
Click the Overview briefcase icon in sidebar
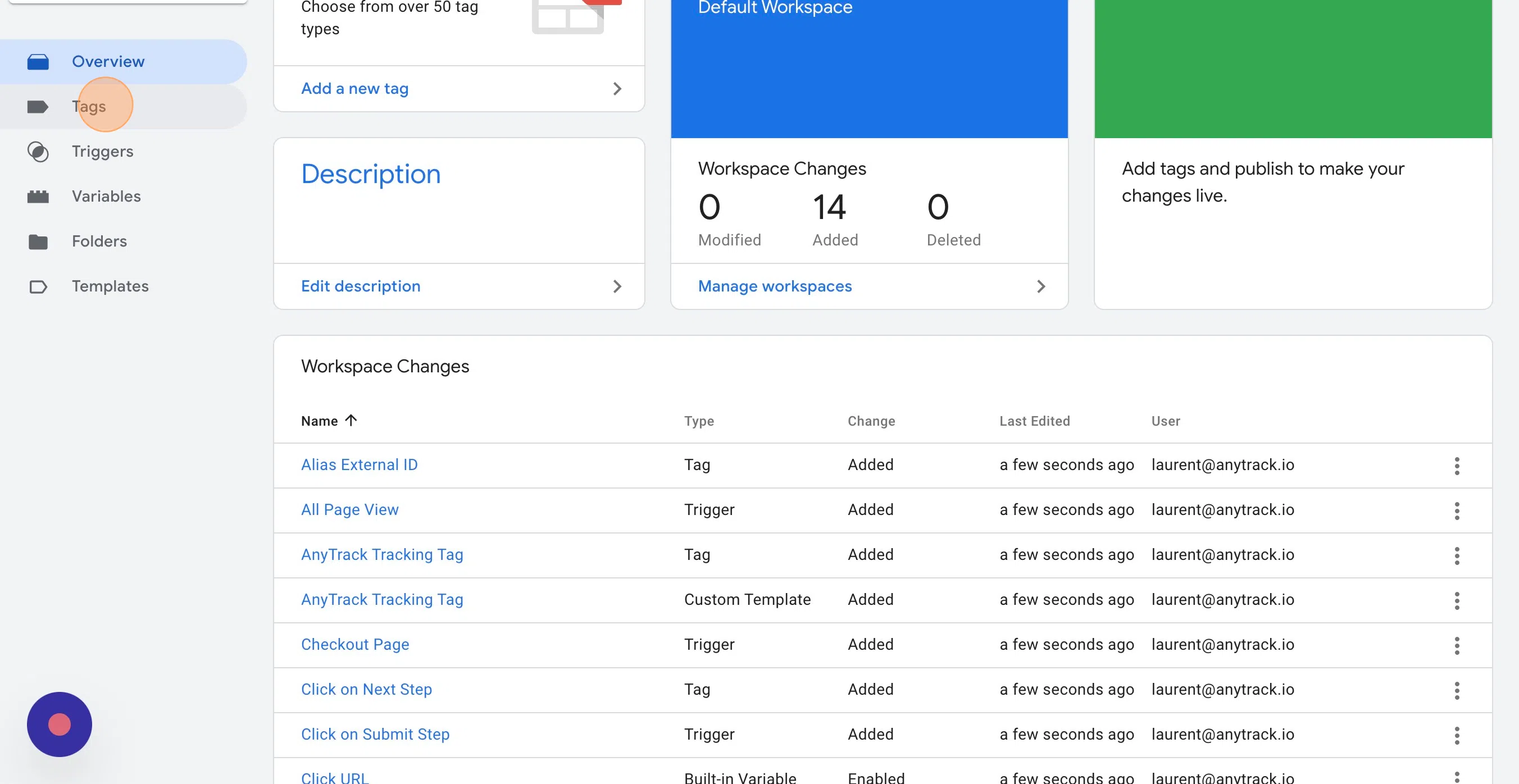(x=38, y=61)
